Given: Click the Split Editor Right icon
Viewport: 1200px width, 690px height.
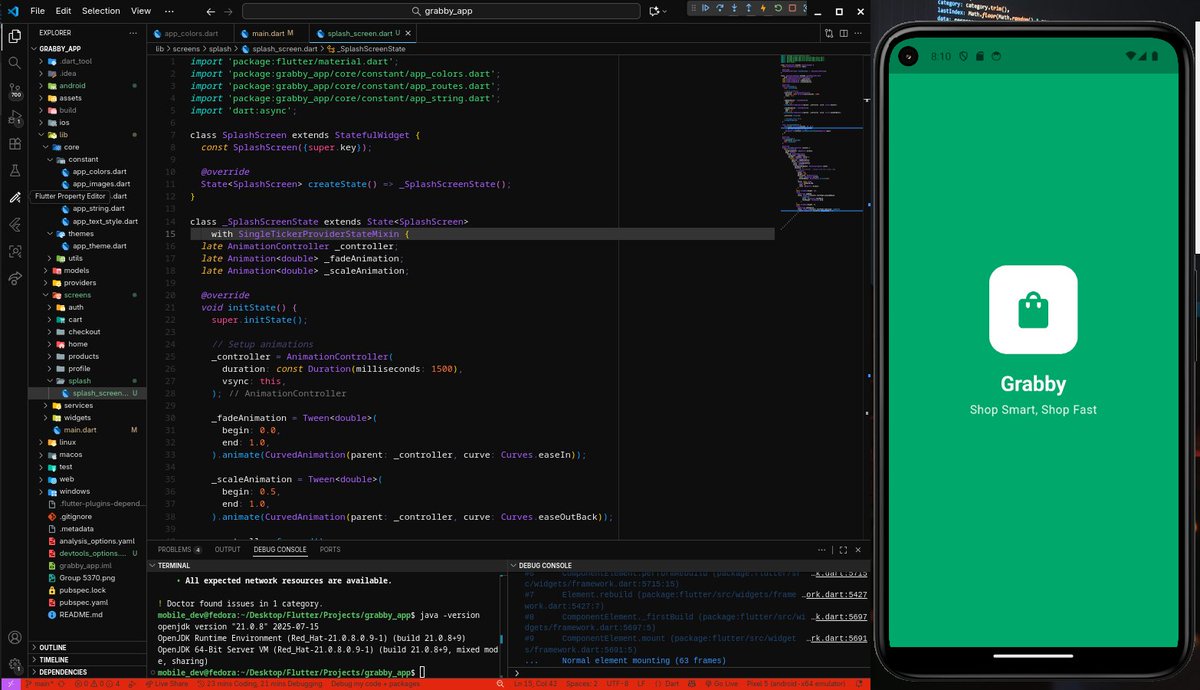Looking at the screenshot, I should (844, 33).
